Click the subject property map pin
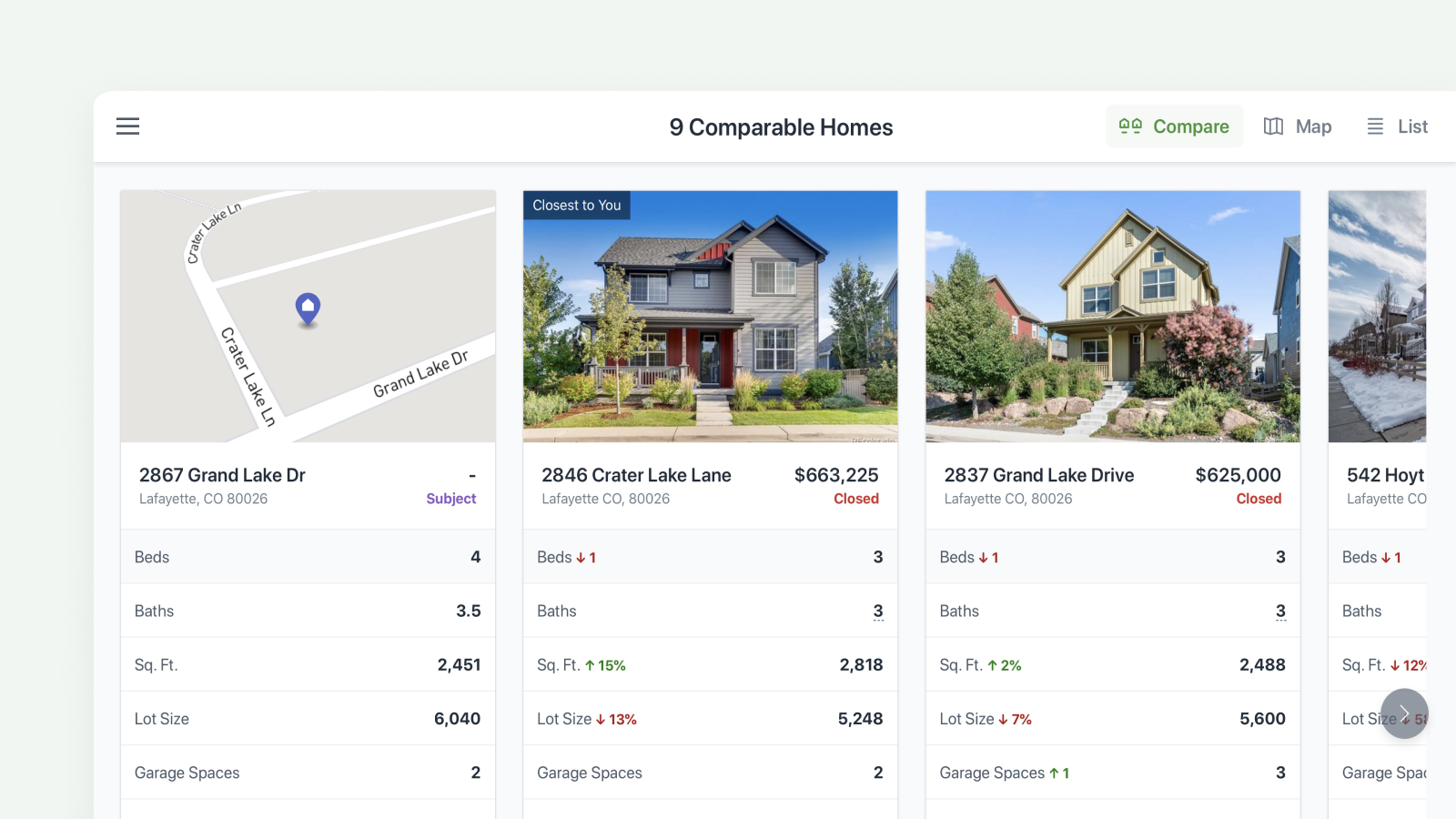Image resolution: width=1456 pixels, height=819 pixels. pyautogui.click(x=308, y=309)
